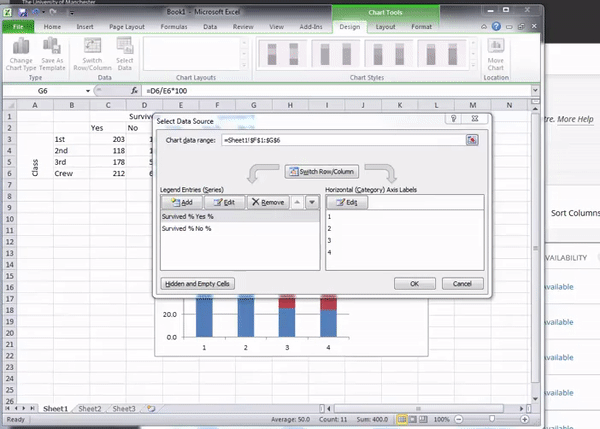The height and width of the screenshot is (429, 600).
Task: Move the selected series up with the arrow
Action: (x=297, y=202)
